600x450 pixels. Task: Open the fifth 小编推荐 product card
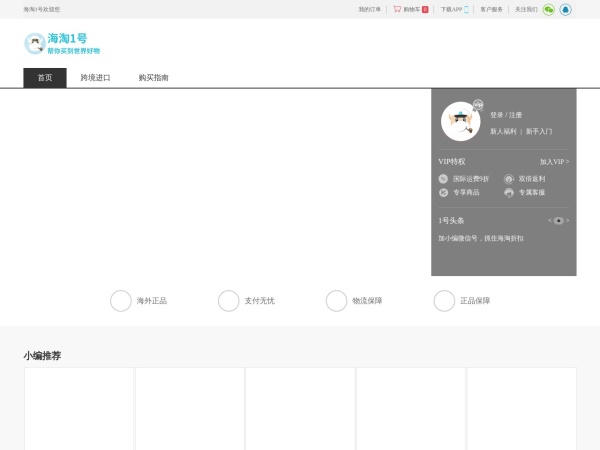[522, 409]
